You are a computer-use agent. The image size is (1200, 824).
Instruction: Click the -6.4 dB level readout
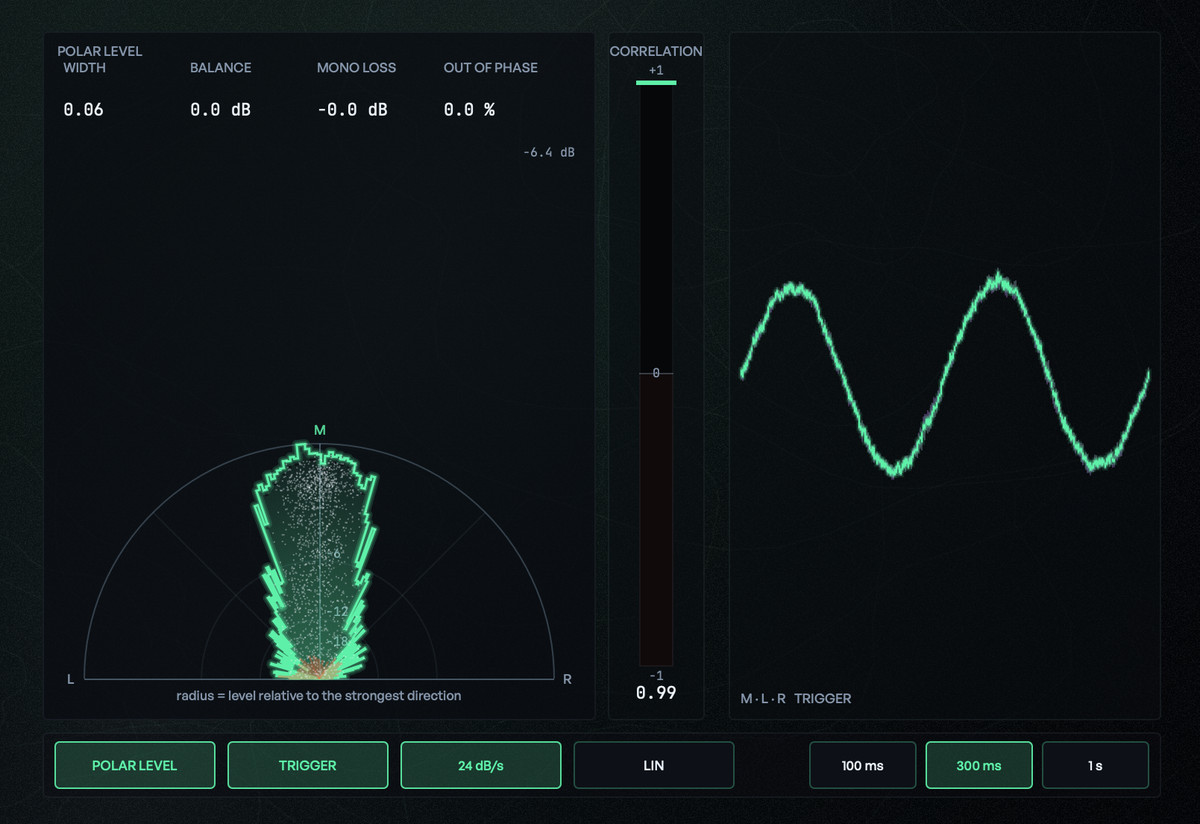click(x=549, y=153)
